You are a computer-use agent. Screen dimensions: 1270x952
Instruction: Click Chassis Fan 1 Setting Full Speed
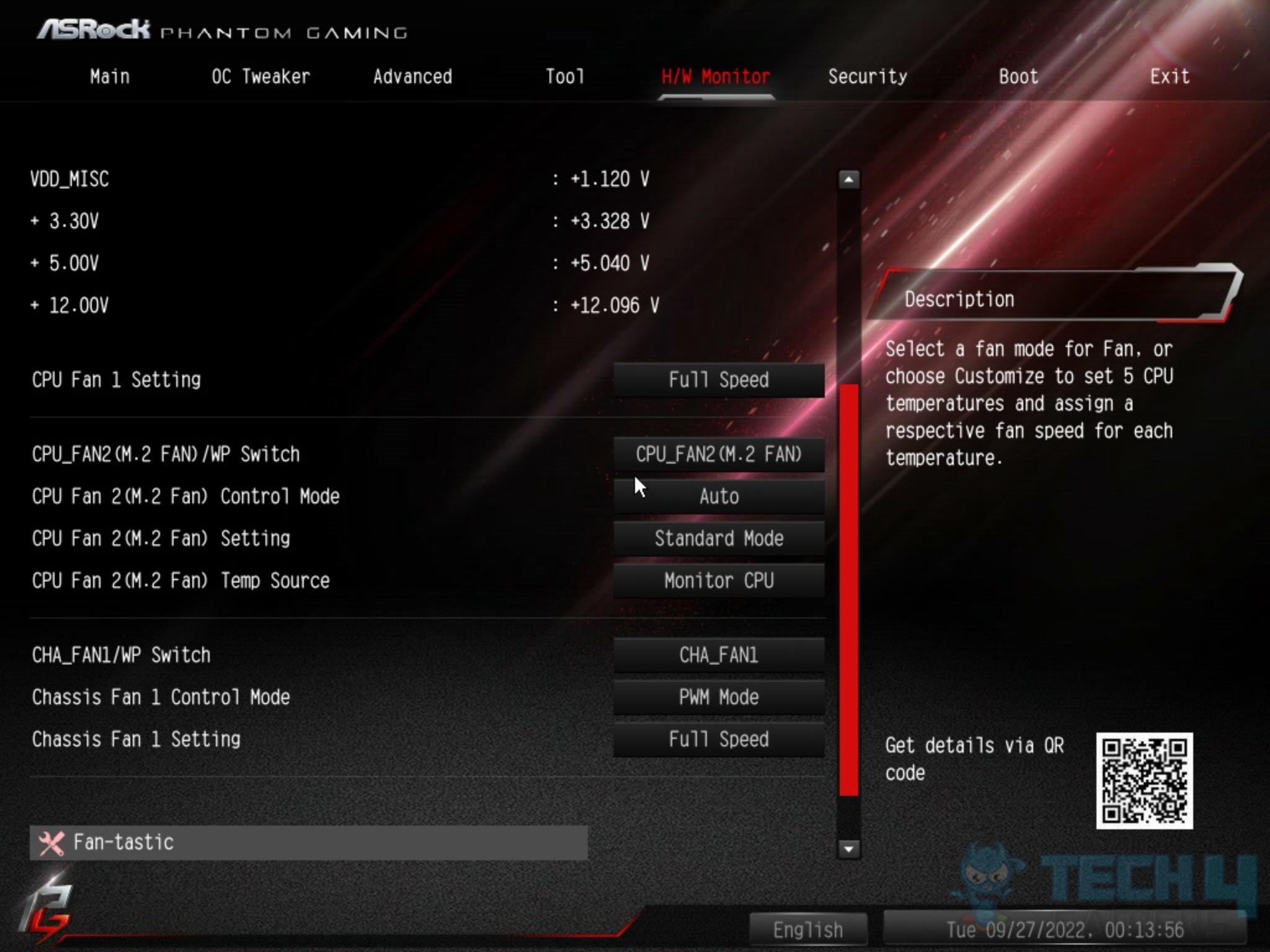pos(718,738)
